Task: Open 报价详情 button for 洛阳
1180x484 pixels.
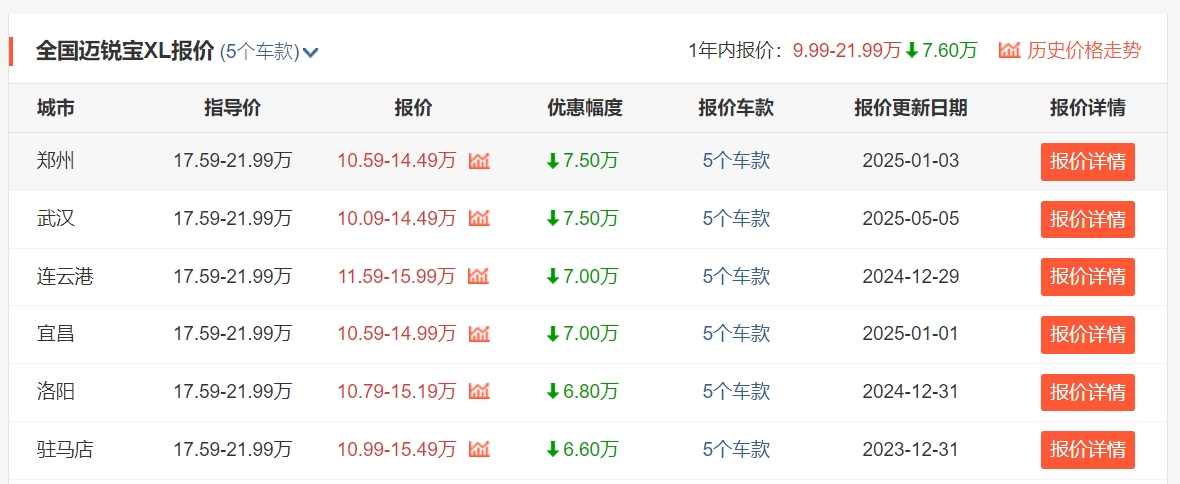Action: pos(1087,393)
